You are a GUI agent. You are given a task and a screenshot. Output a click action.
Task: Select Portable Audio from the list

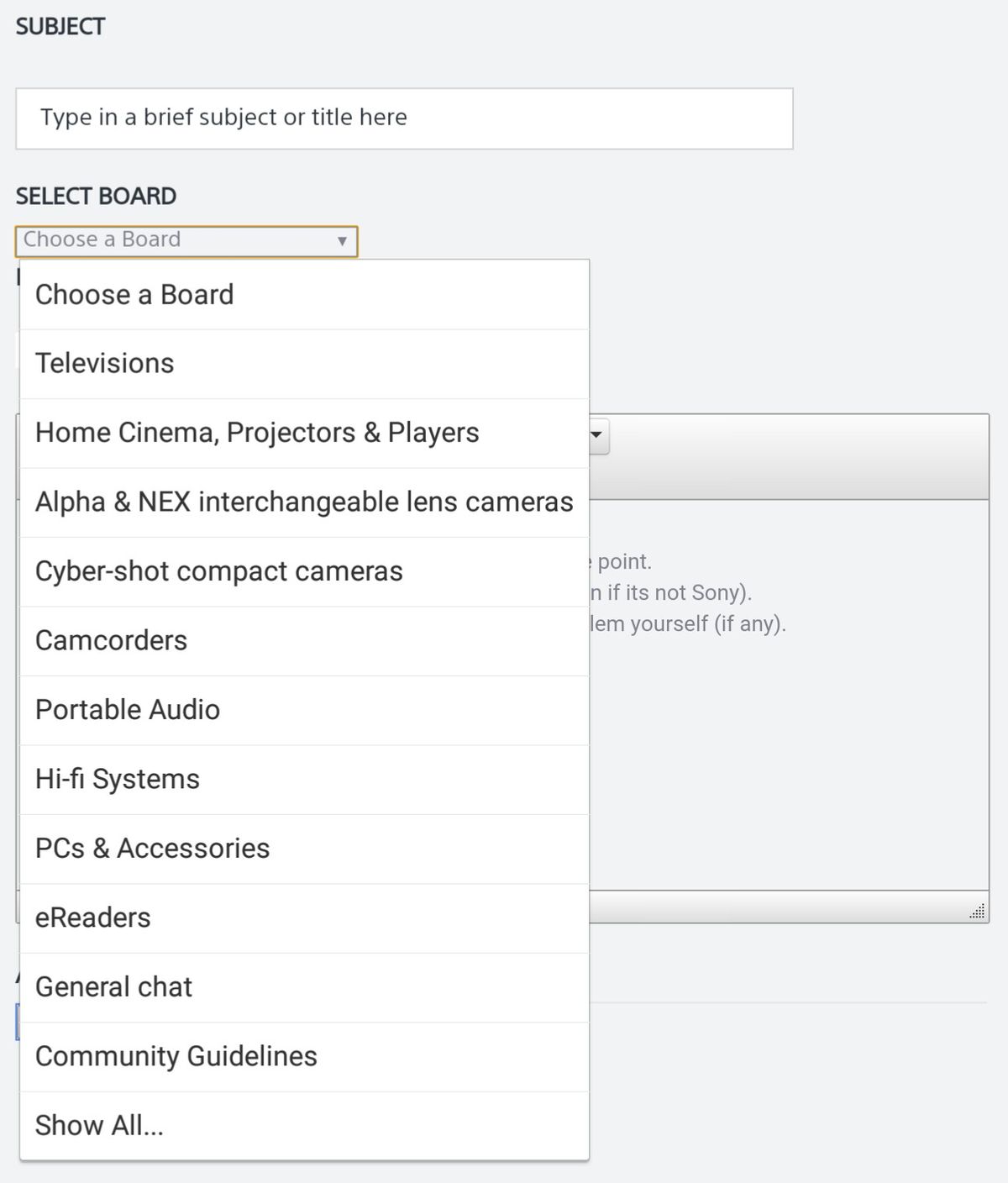(304, 710)
